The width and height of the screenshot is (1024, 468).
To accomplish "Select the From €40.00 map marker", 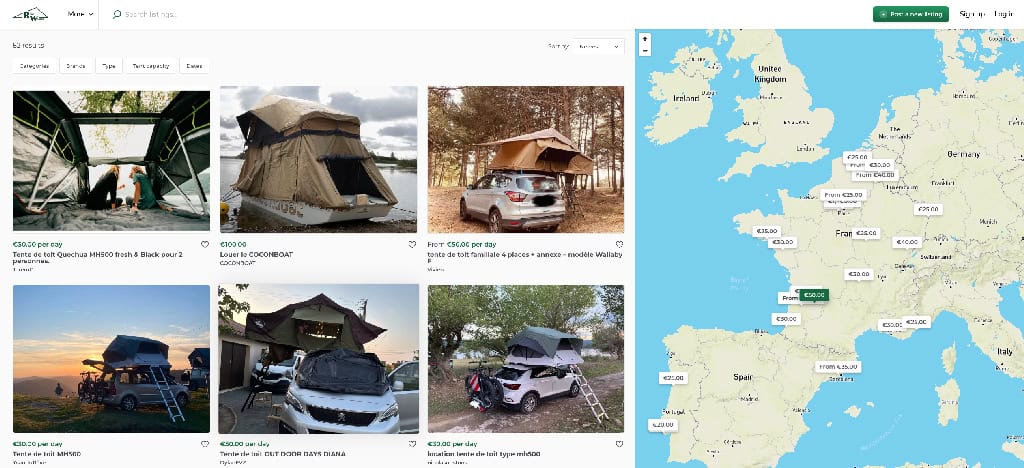I will [x=874, y=175].
